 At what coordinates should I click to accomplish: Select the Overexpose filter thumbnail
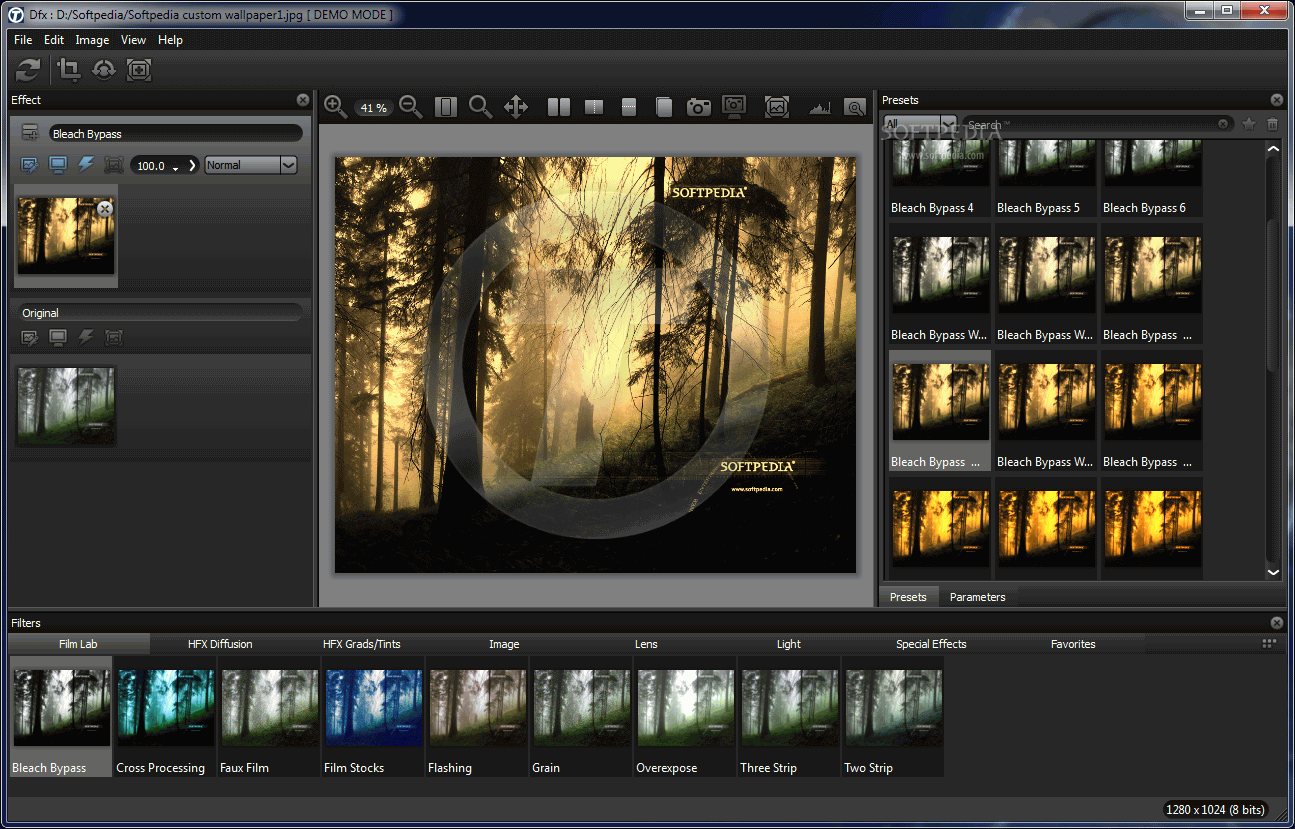click(685, 717)
